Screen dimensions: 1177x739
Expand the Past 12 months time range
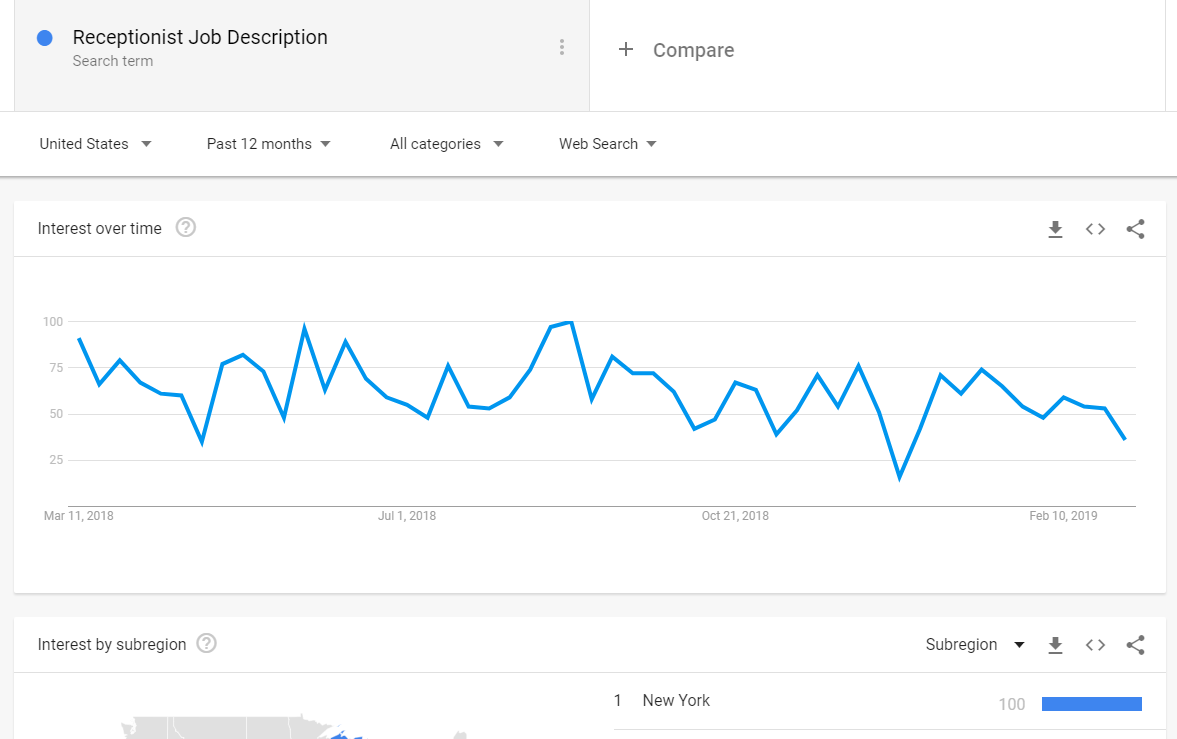269,143
